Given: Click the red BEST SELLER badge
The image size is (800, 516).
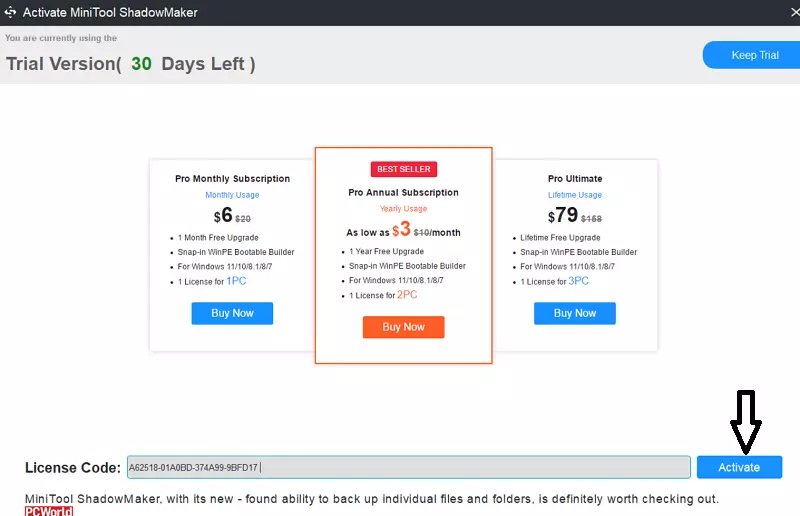Looking at the screenshot, I should tap(404, 169).
